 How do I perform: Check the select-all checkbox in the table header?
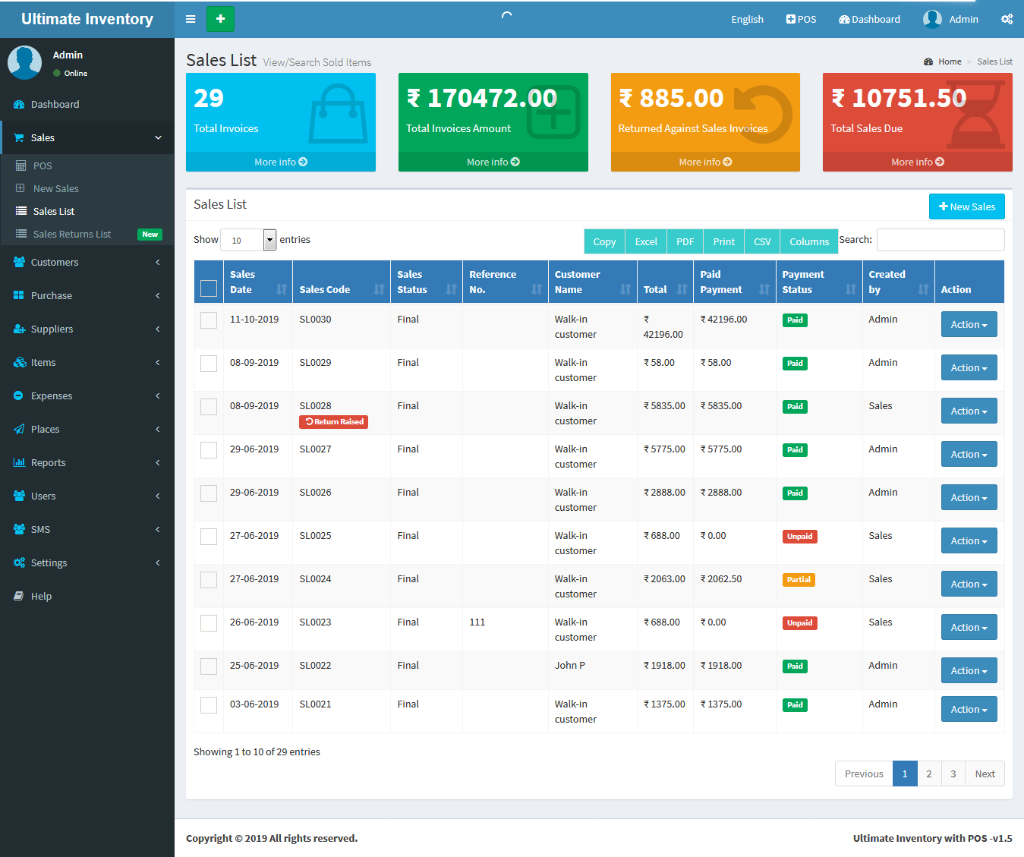point(208,288)
